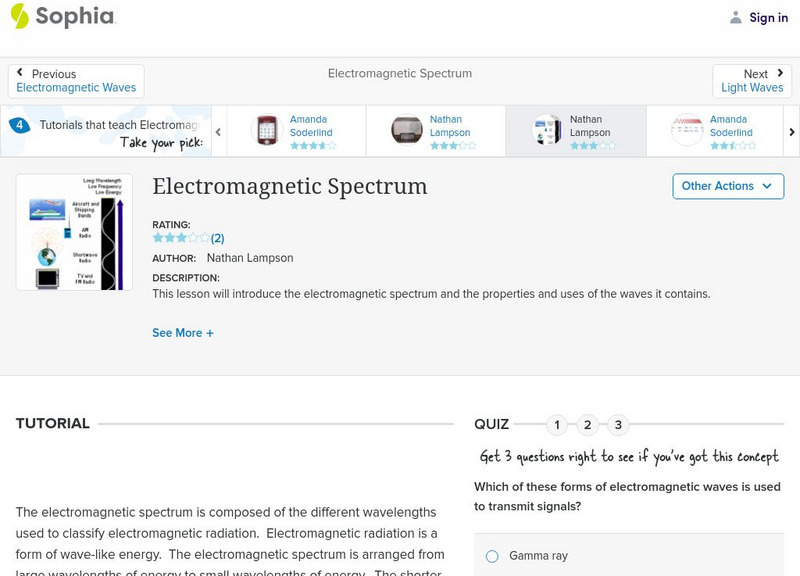The width and height of the screenshot is (800, 576).
Task: Select the Gamma ray radio option
Action: (x=492, y=556)
